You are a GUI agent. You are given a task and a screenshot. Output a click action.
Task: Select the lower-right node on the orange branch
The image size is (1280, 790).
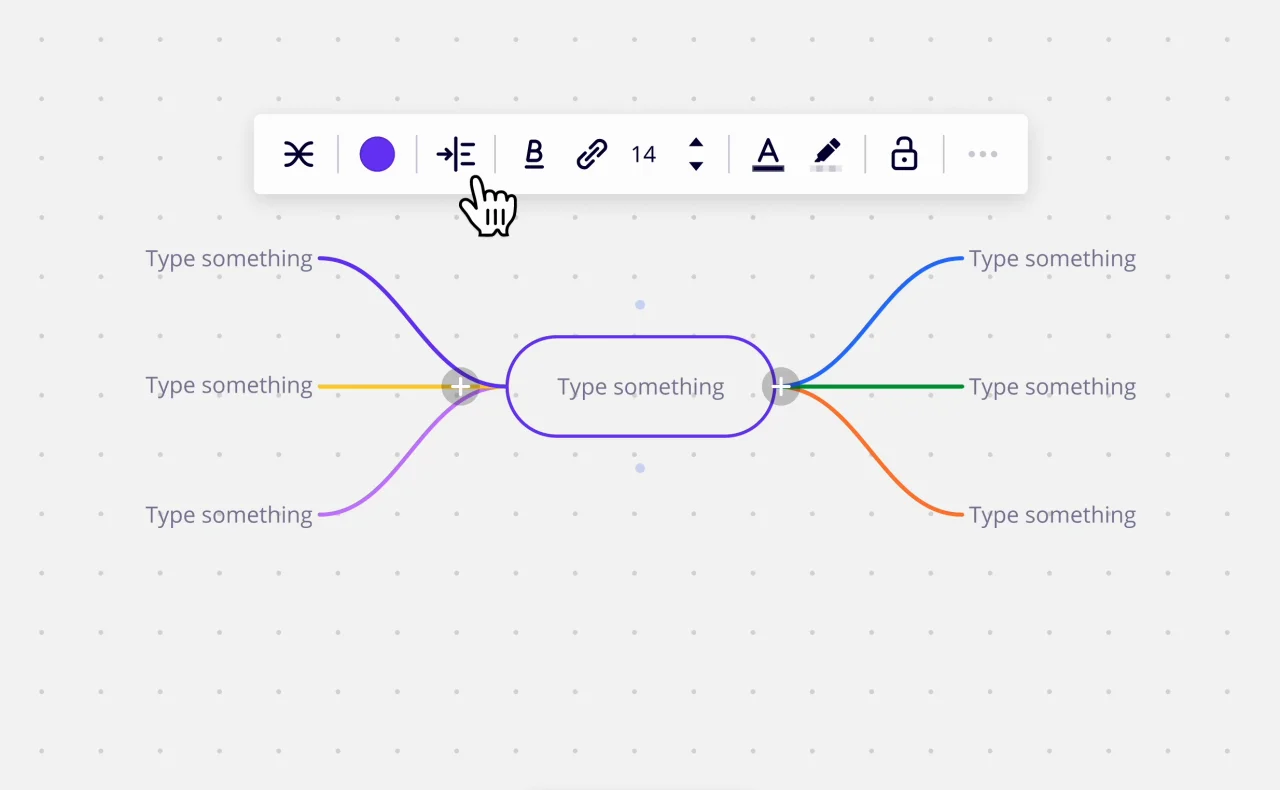[1052, 515]
